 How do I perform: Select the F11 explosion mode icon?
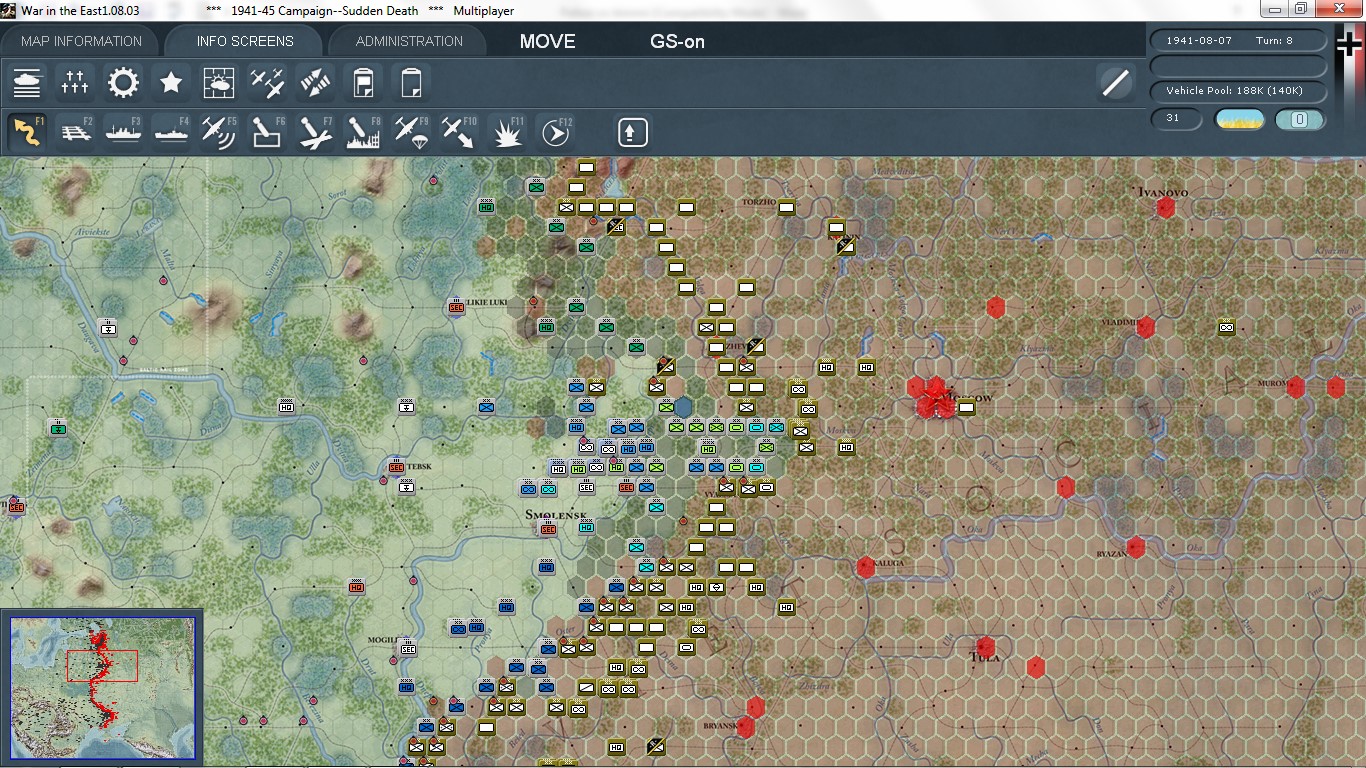pyautogui.click(x=507, y=132)
